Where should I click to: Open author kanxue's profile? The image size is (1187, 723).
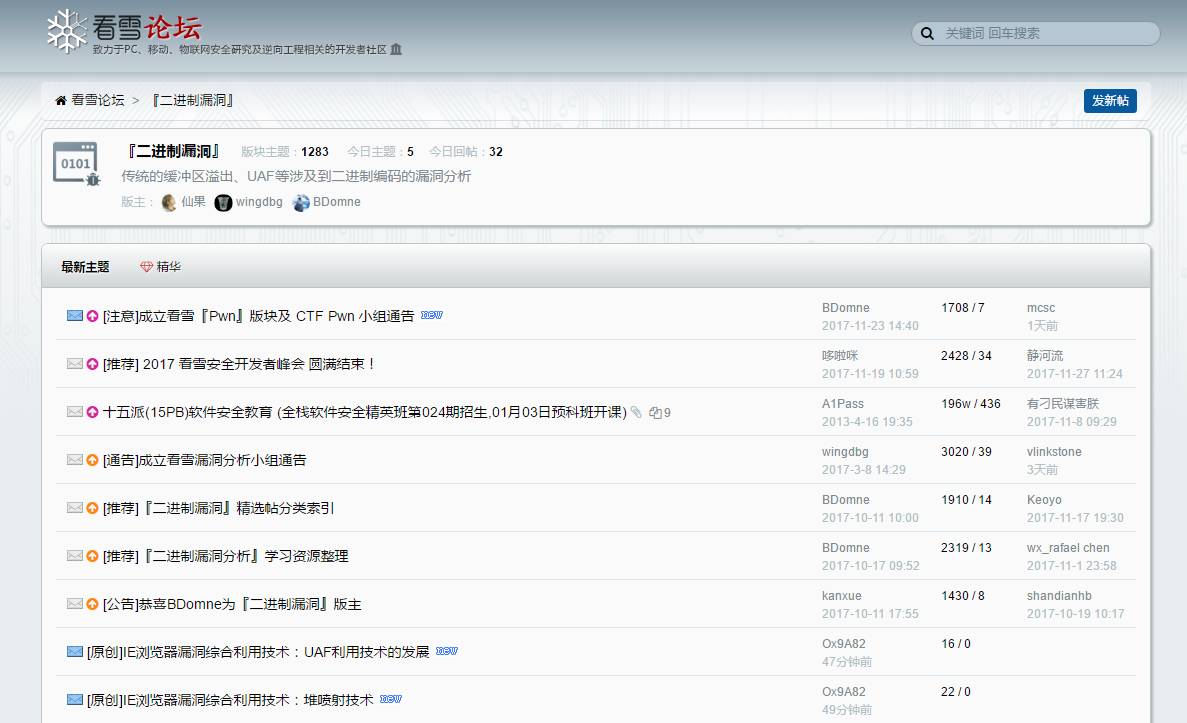pyautogui.click(x=842, y=596)
